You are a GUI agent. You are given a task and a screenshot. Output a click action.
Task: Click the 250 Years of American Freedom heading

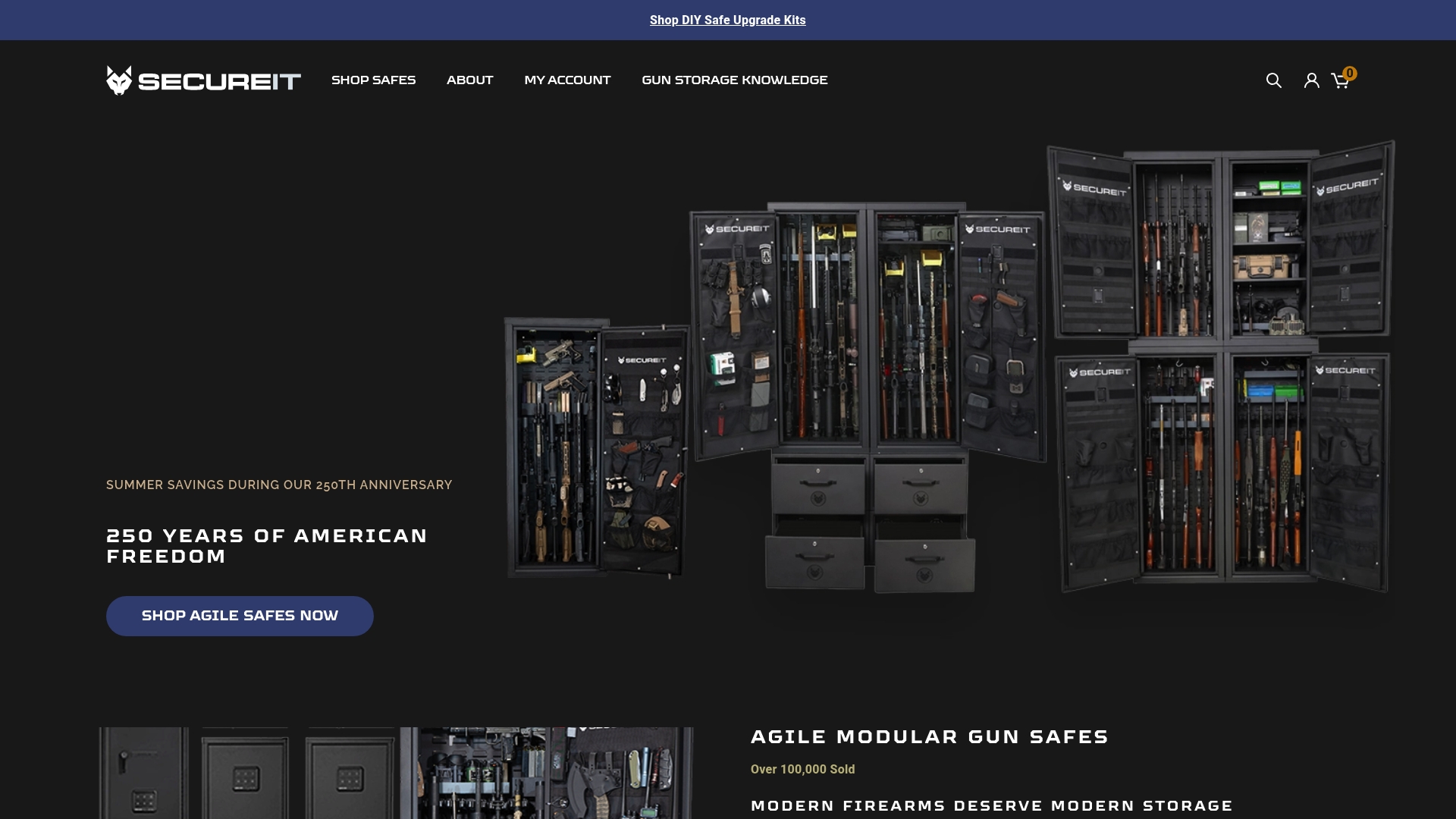point(267,546)
